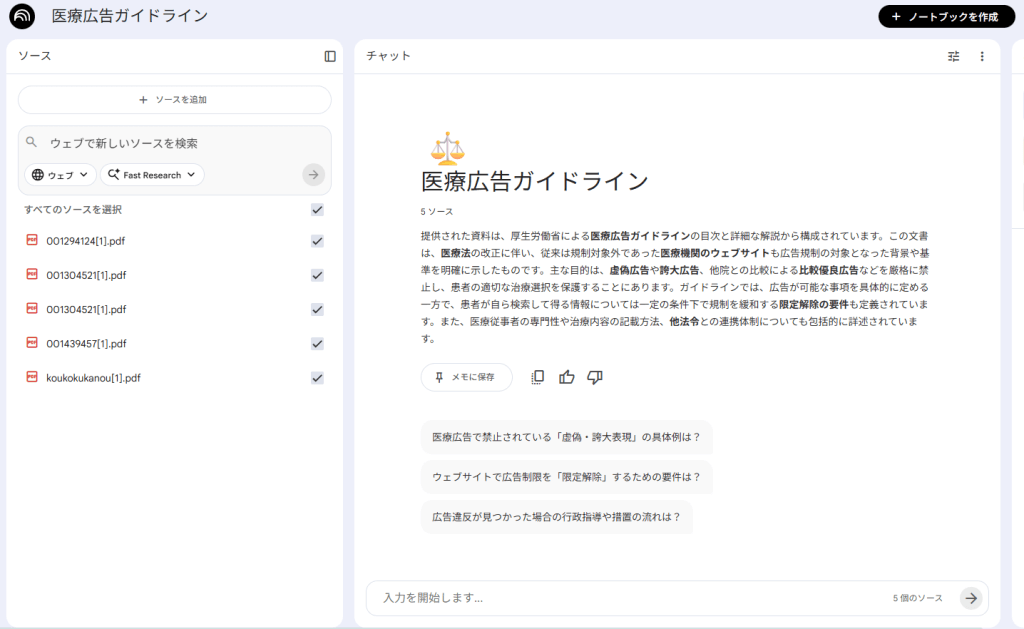Expand the ウェブ source type dropdown
Viewport: 1024px width, 629px height.
pos(61,175)
